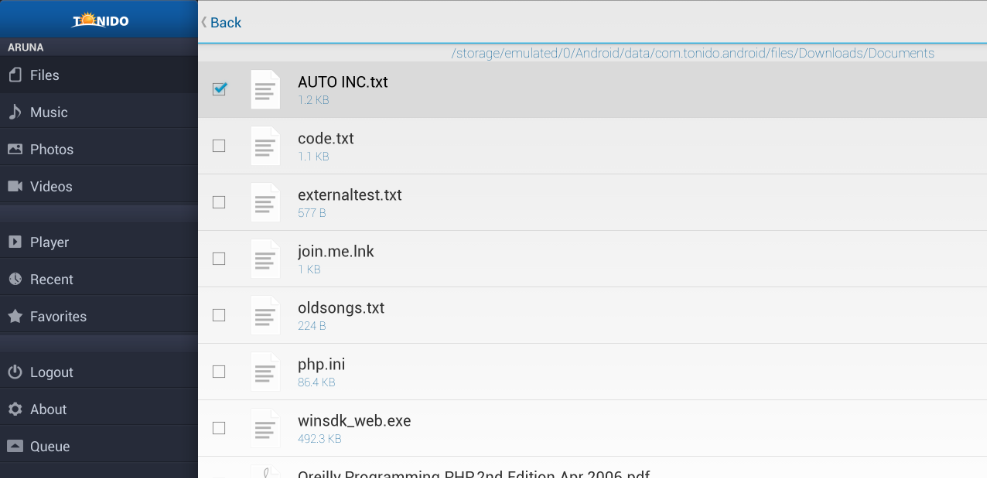Uncheck the AUTO INC.txt checkbox
The width and height of the screenshot is (987, 478).
coord(219,89)
